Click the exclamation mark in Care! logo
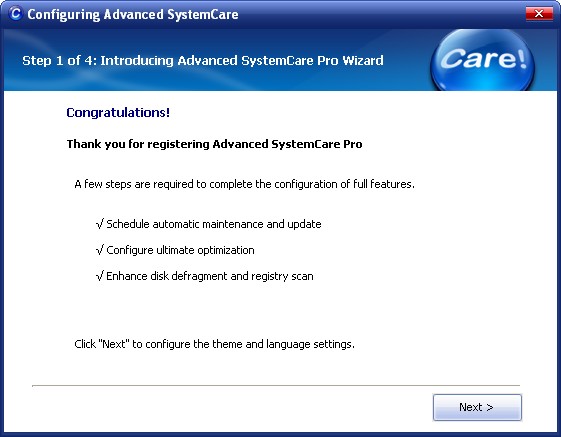This screenshot has height=437, width=561. [521, 58]
